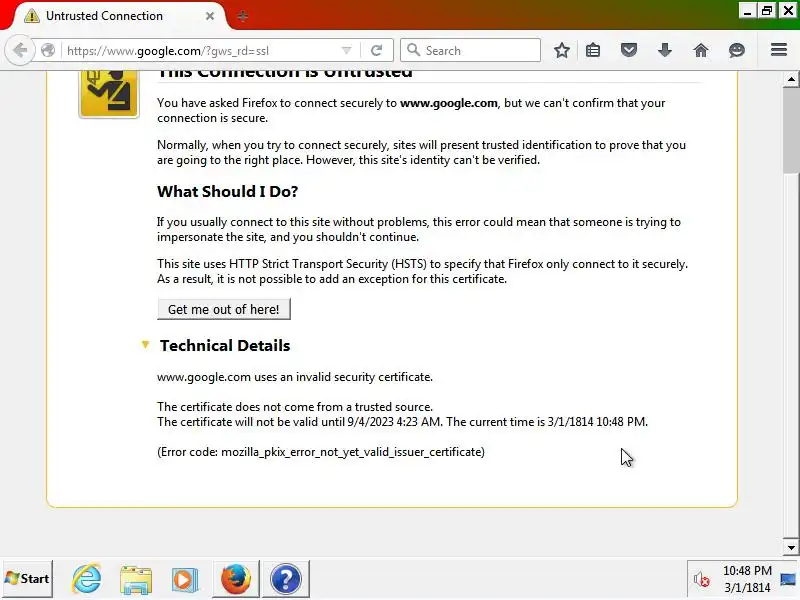
Task: Click the vertical scrollbar thumb
Action: pyautogui.click(x=791, y=130)
